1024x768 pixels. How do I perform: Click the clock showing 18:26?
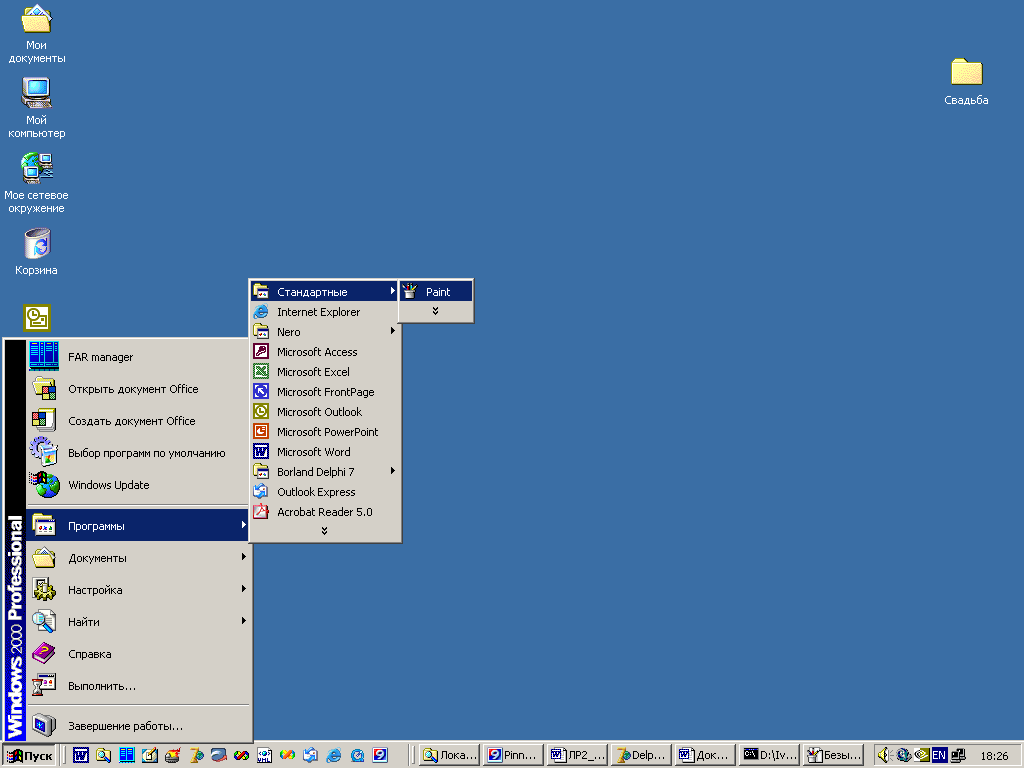(994, 756)
